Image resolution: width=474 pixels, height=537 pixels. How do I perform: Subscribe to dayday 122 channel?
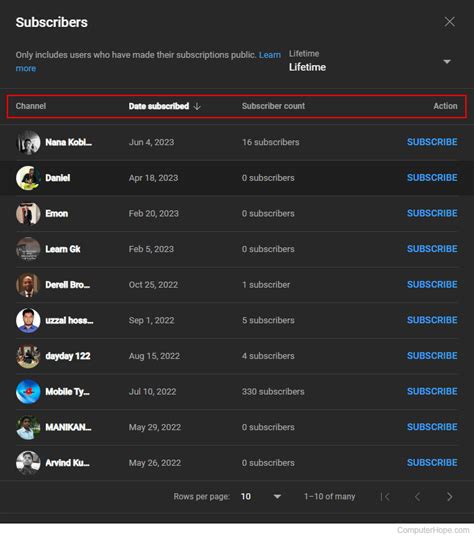(432, 356)
